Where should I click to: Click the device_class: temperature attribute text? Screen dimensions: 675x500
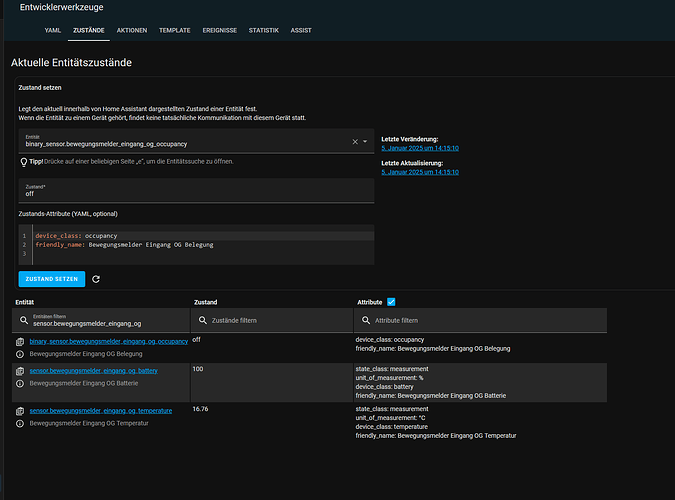point(392,427)
